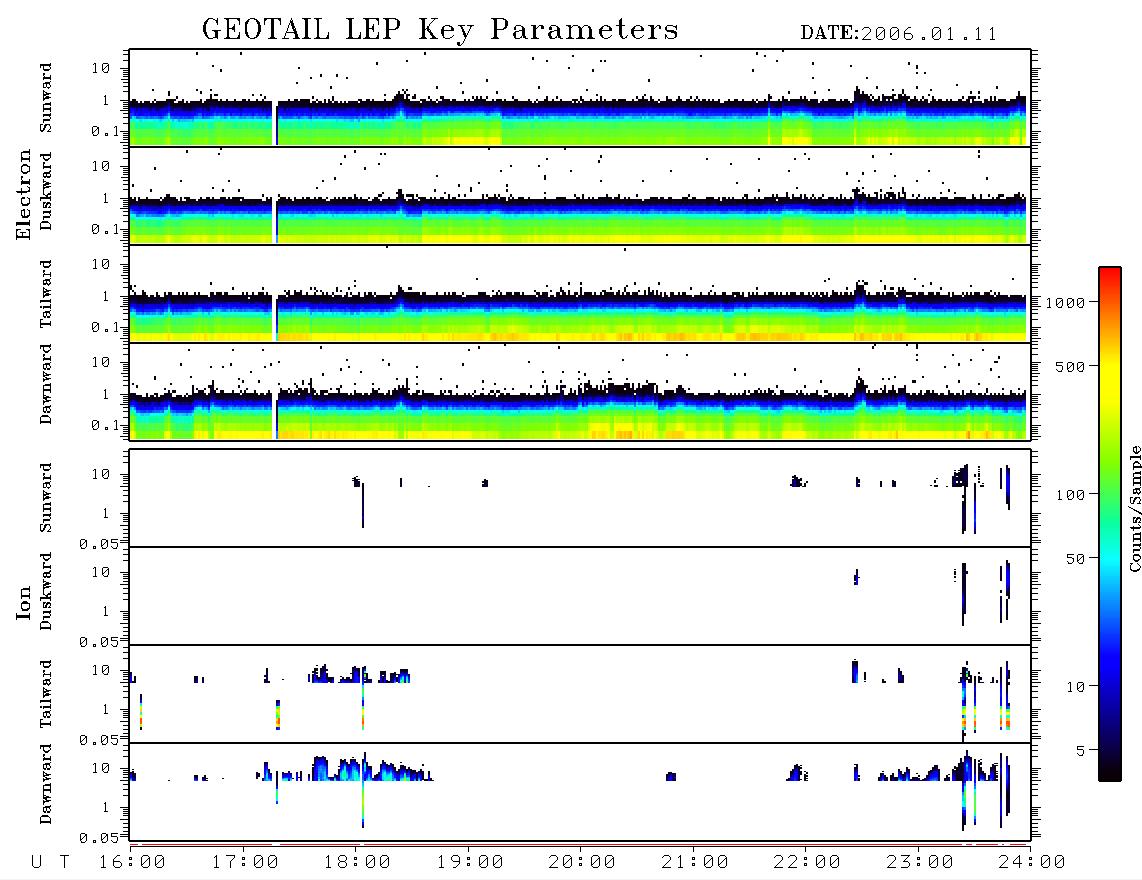The height and width of the screenshot is (880, 1142).
Task: Select the DATE:2006.01.11 label
Action: pyautogui.click(x=899, y=34)
